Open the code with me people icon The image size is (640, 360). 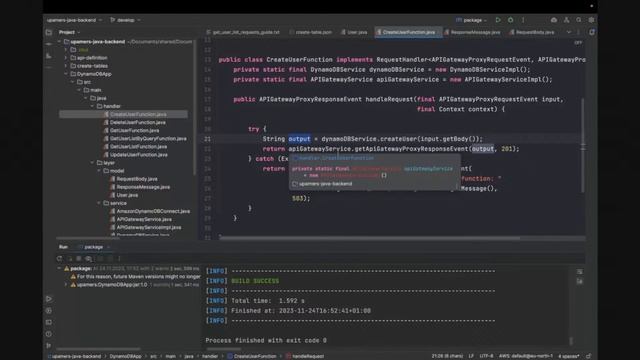[x=567, y=20]
